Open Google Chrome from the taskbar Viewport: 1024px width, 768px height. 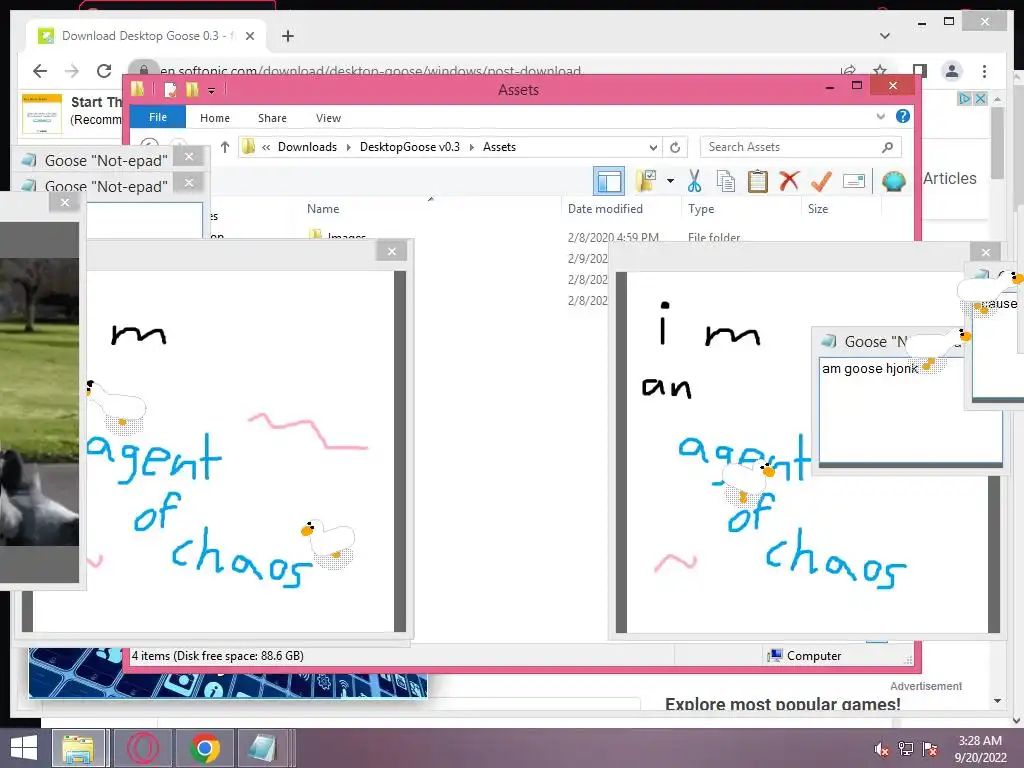(205, 748)
